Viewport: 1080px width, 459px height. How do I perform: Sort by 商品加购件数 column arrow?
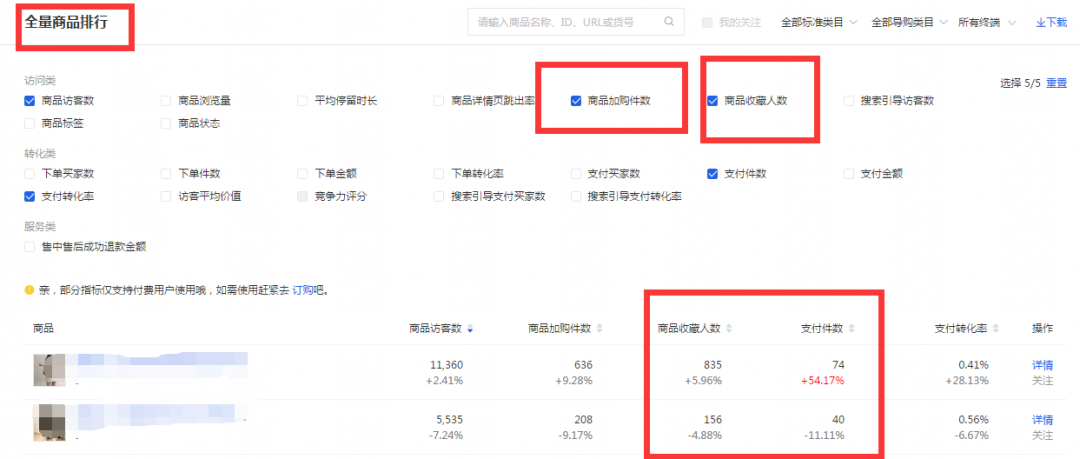599,329
